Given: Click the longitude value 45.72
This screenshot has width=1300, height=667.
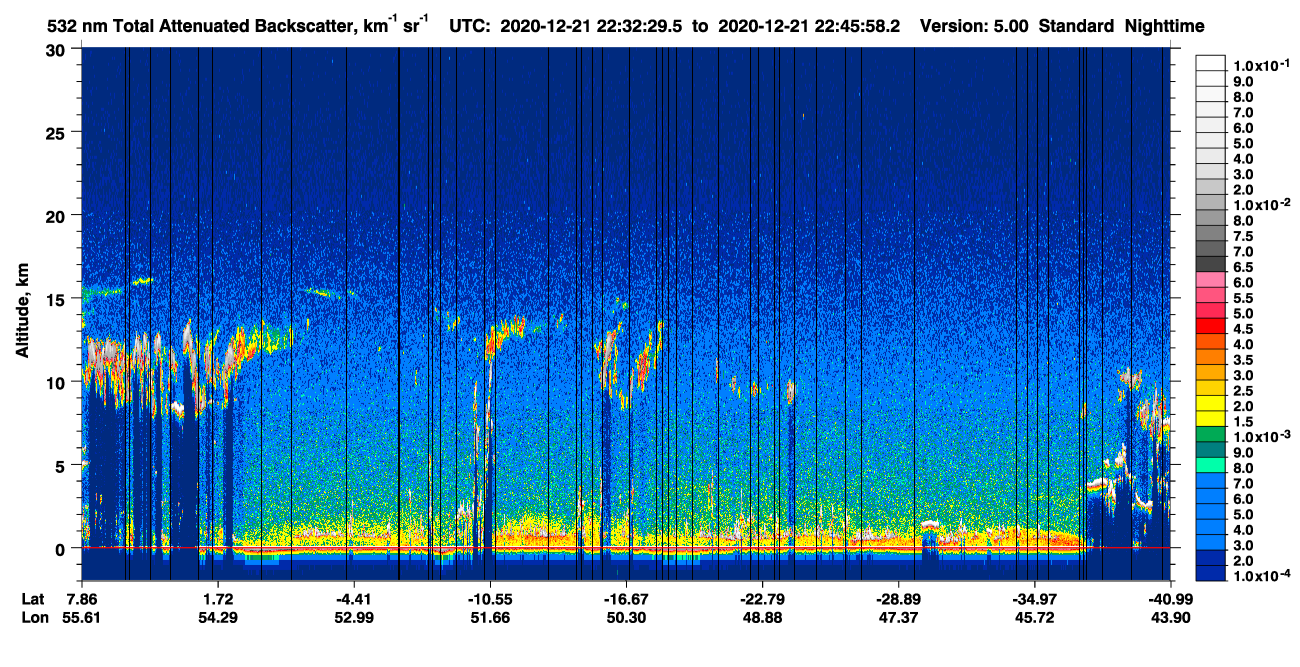Looking at the screenshot, I should point(1036,618).
